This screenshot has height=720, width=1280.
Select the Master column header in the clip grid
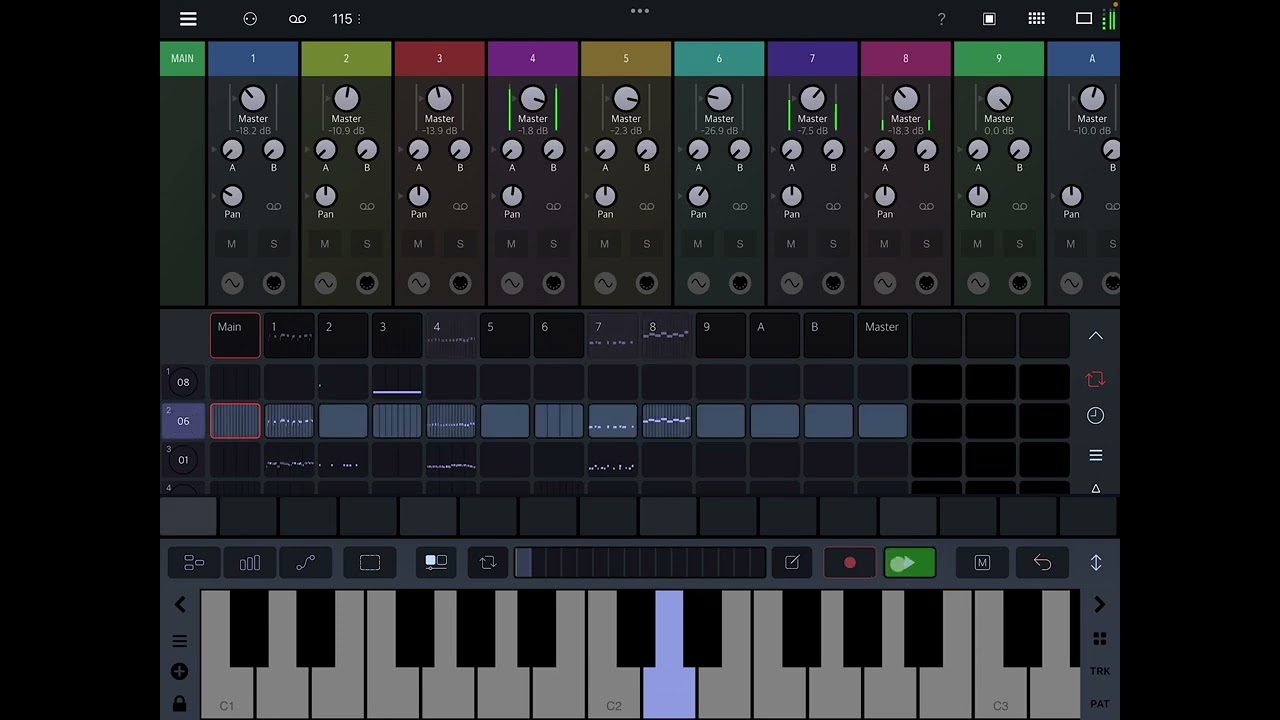tap(882, 336)
